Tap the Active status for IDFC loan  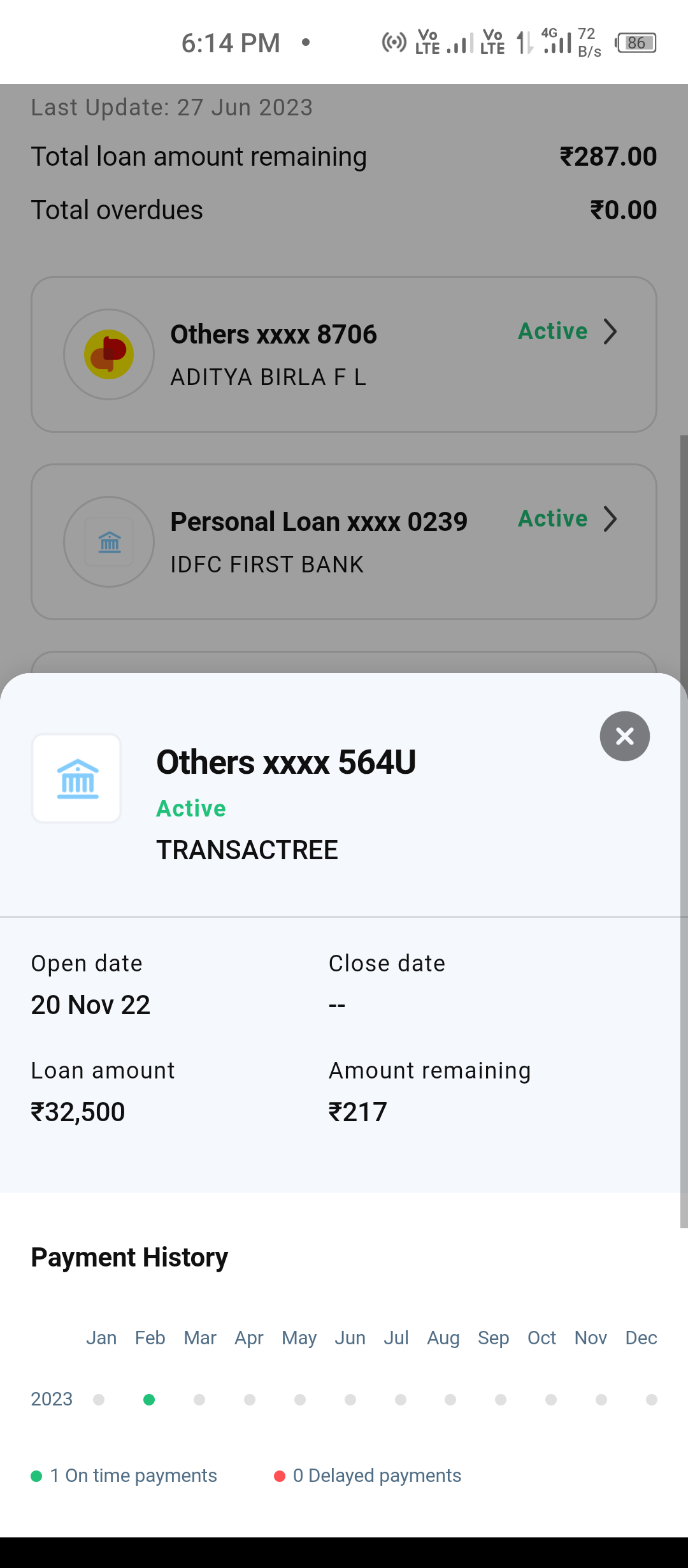[552, 519]
